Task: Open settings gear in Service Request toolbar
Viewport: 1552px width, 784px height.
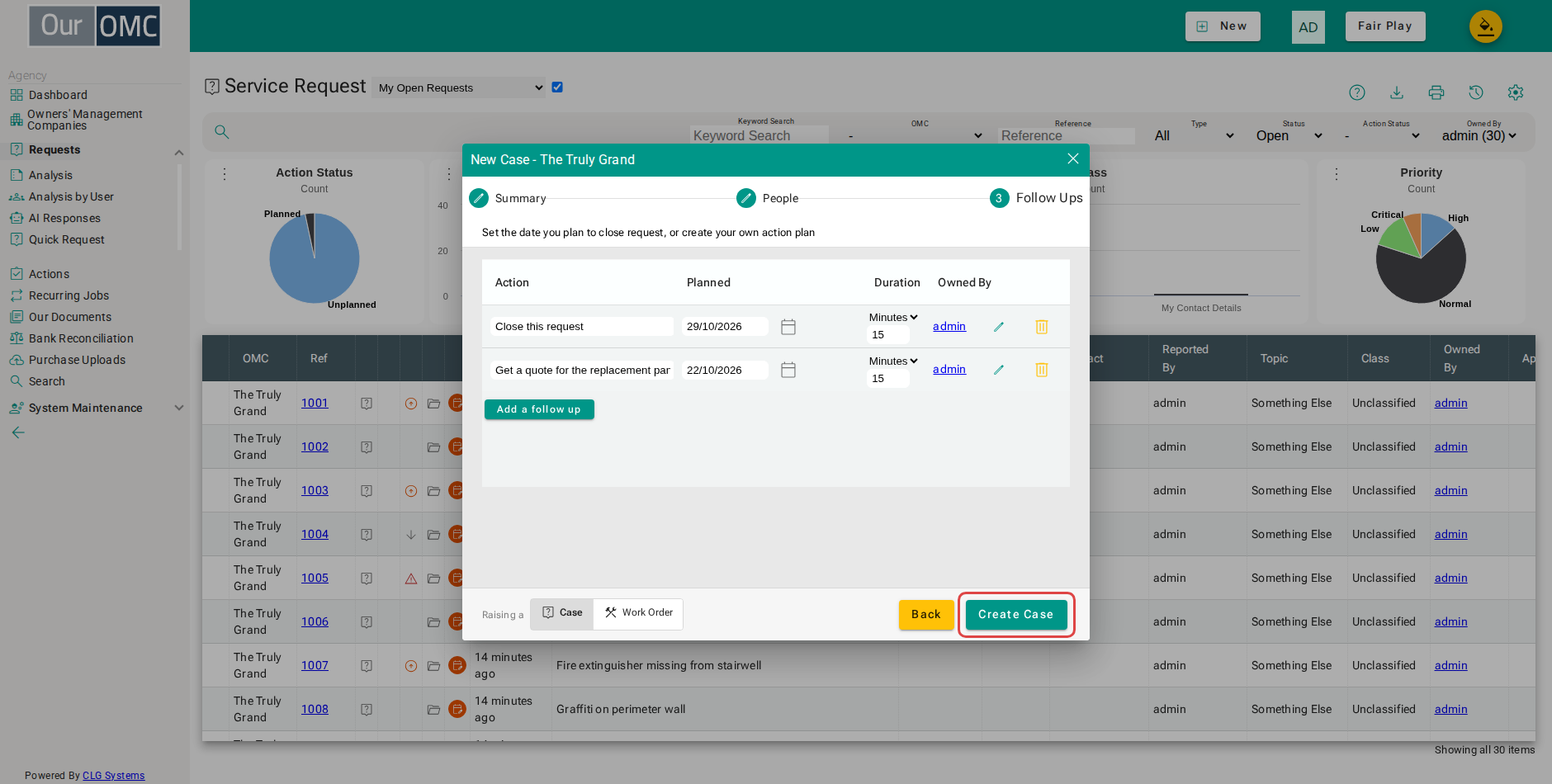Action: pyautogui.click(x=1516, y=92)
